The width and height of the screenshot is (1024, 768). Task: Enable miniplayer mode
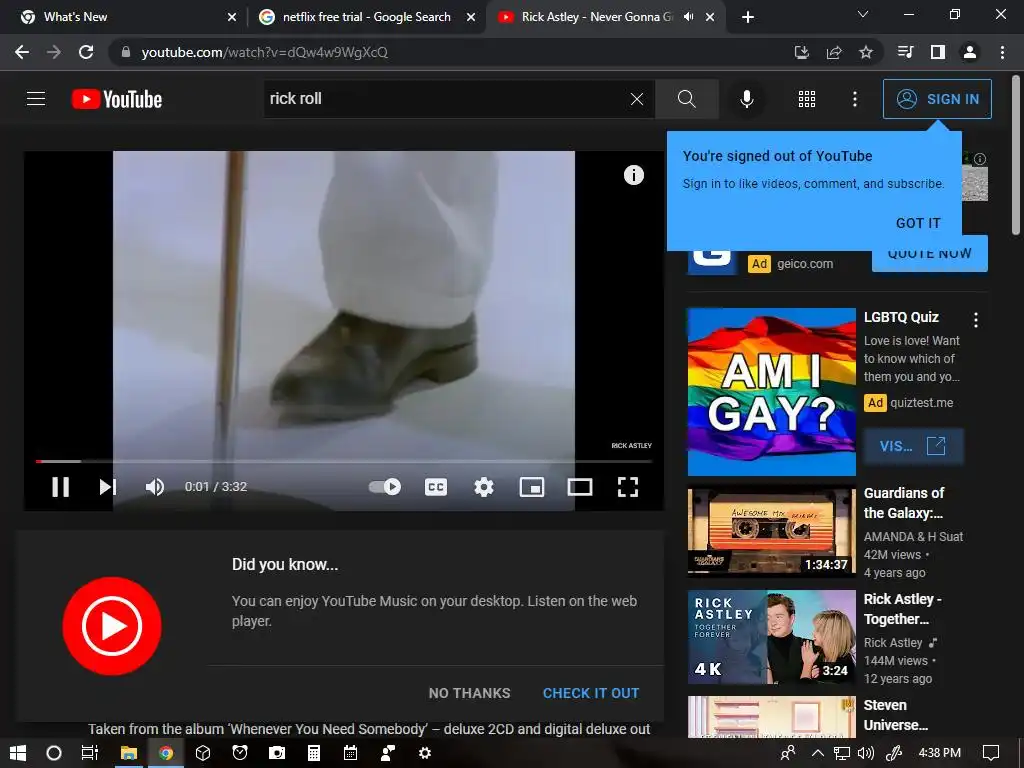tap(532, 487)
